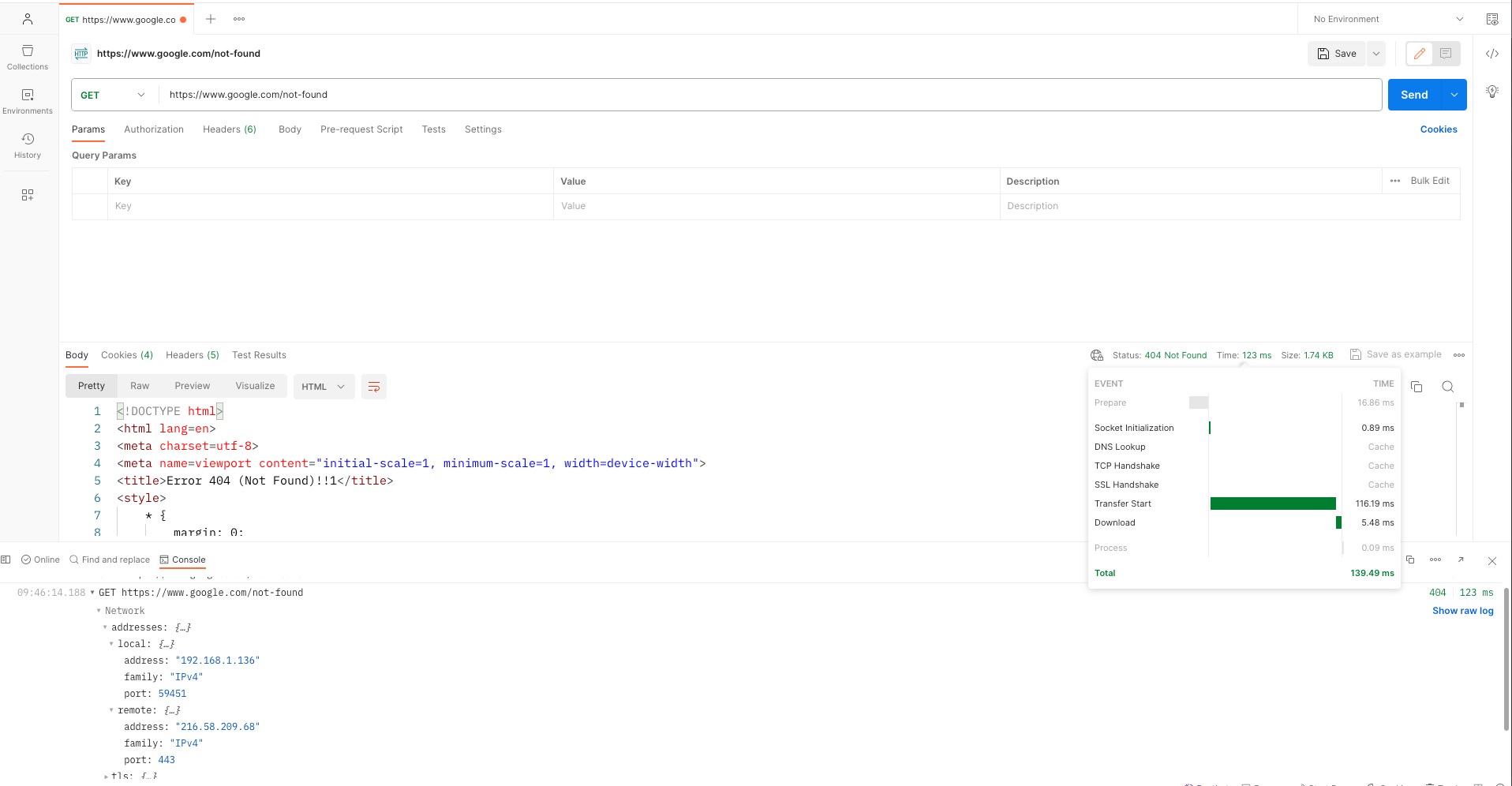Open query params three-dot options

pyautogui.click(x=1395, y=181)
